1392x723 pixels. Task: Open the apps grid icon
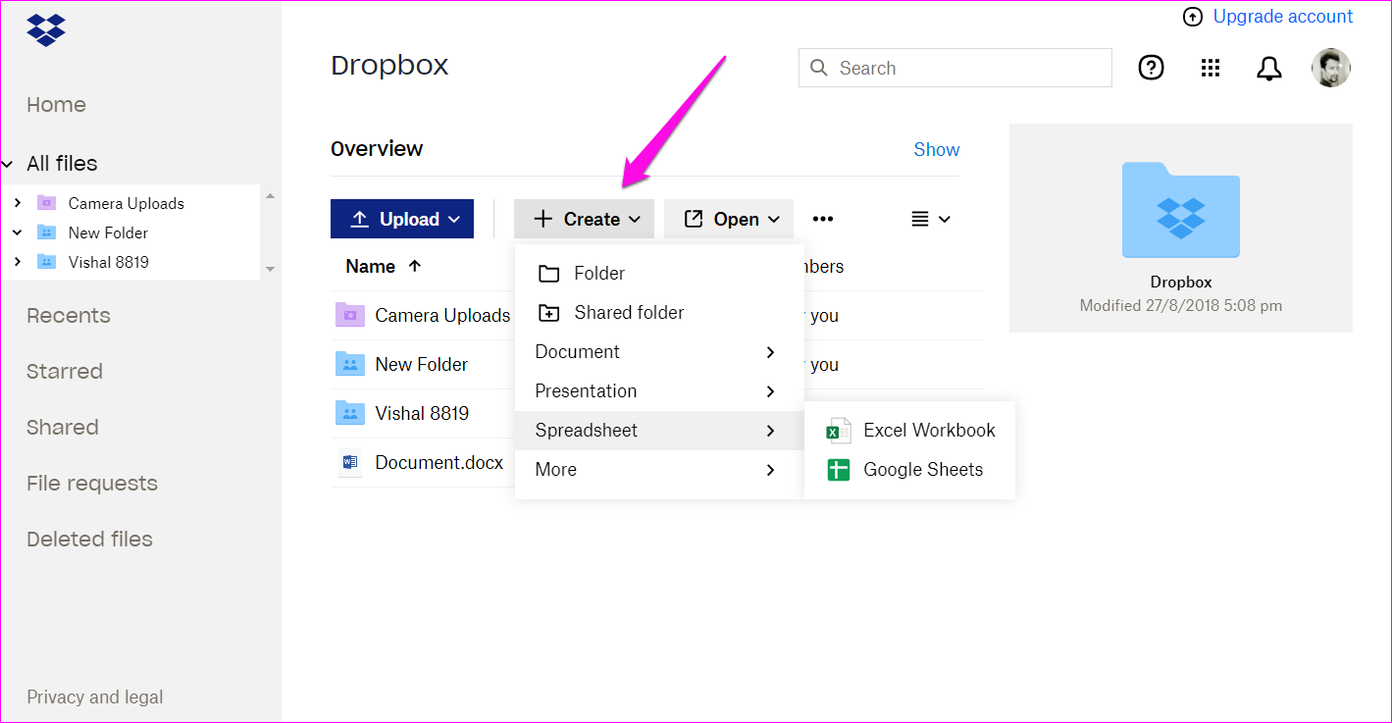coord(1210,68)
